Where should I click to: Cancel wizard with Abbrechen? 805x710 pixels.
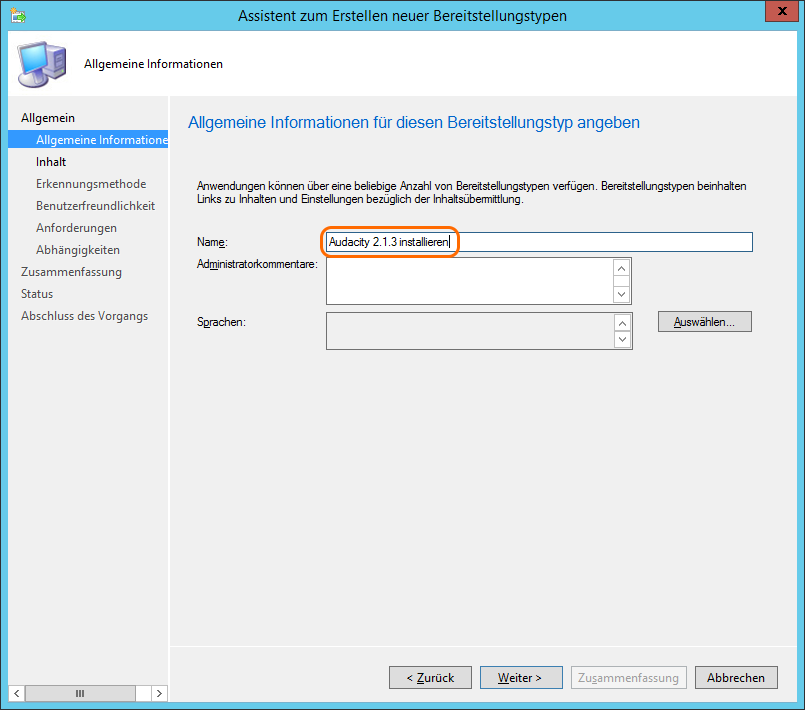[x=736, y=678]
